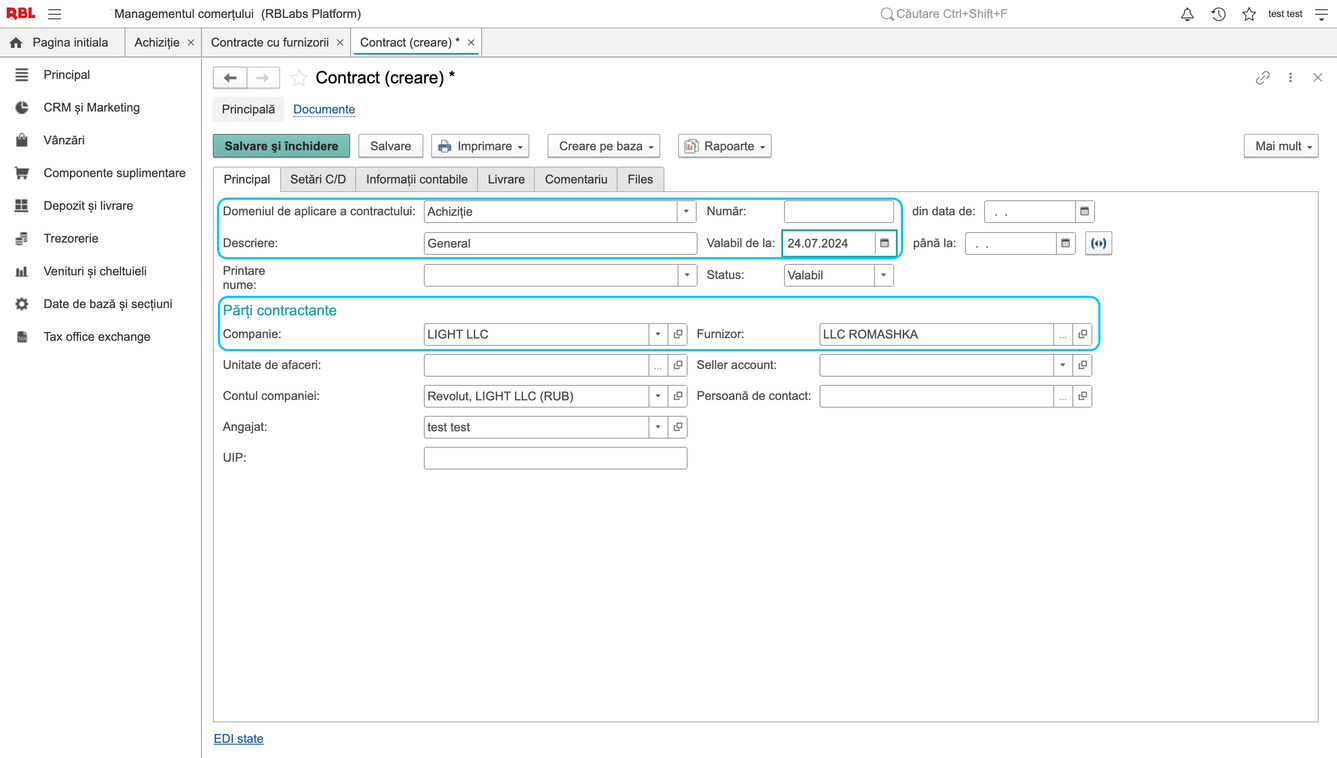Screen dimensions: 1337x758
Task: Open calendar for Valabil de la
Action: tap(884, 243)
